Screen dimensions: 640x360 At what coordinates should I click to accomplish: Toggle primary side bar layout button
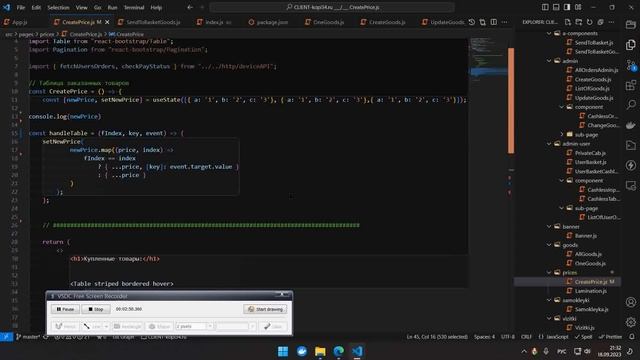click(x=545, y=7)
